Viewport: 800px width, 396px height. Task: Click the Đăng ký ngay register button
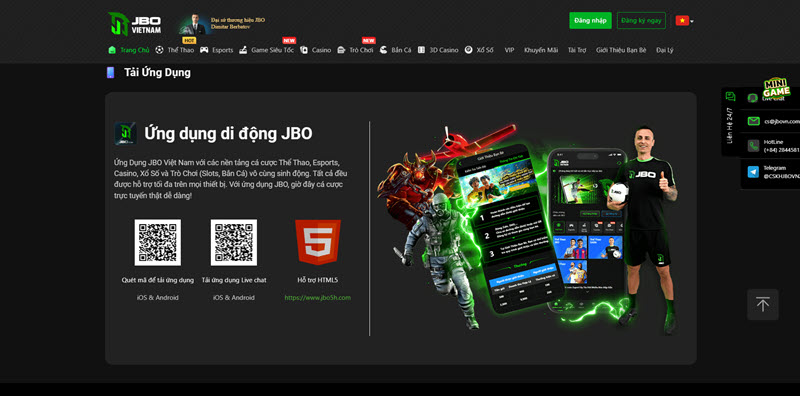coord(641,20)
